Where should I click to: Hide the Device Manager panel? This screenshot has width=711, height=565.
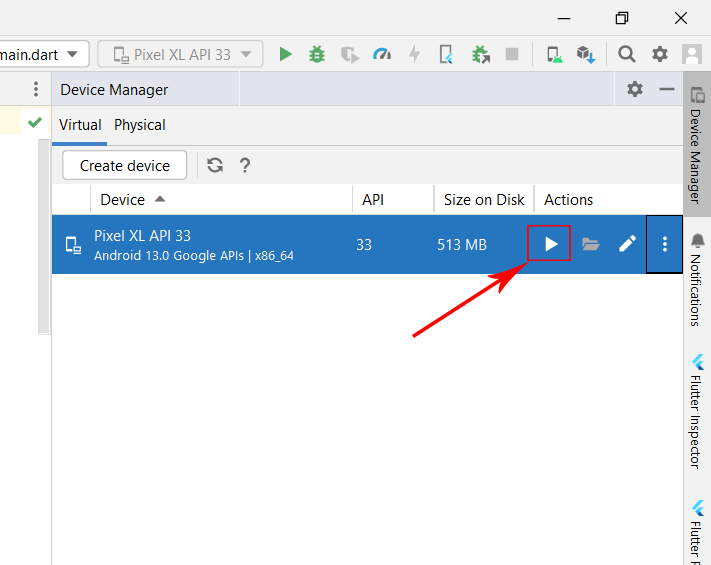(x=667, y=89)
